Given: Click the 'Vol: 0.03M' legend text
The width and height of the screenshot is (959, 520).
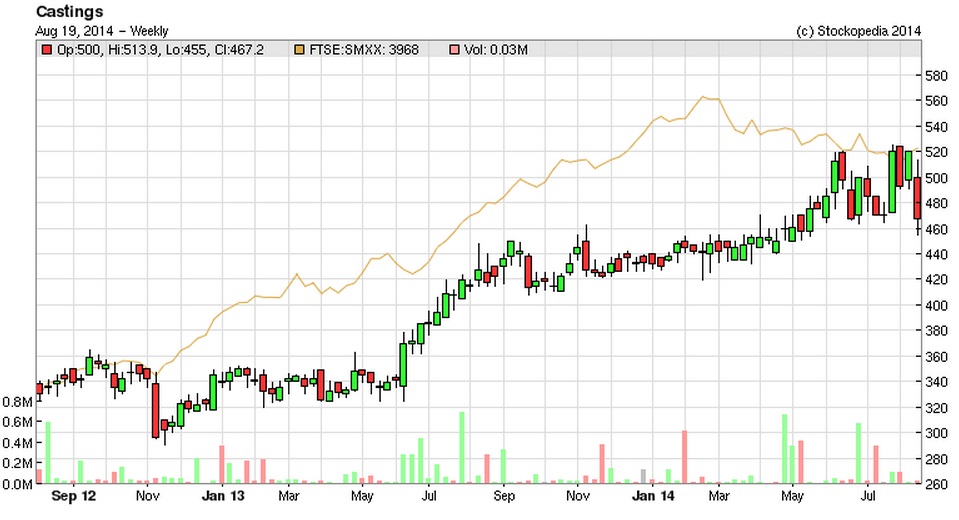Looking at the screenshot, I should [495, 50].
